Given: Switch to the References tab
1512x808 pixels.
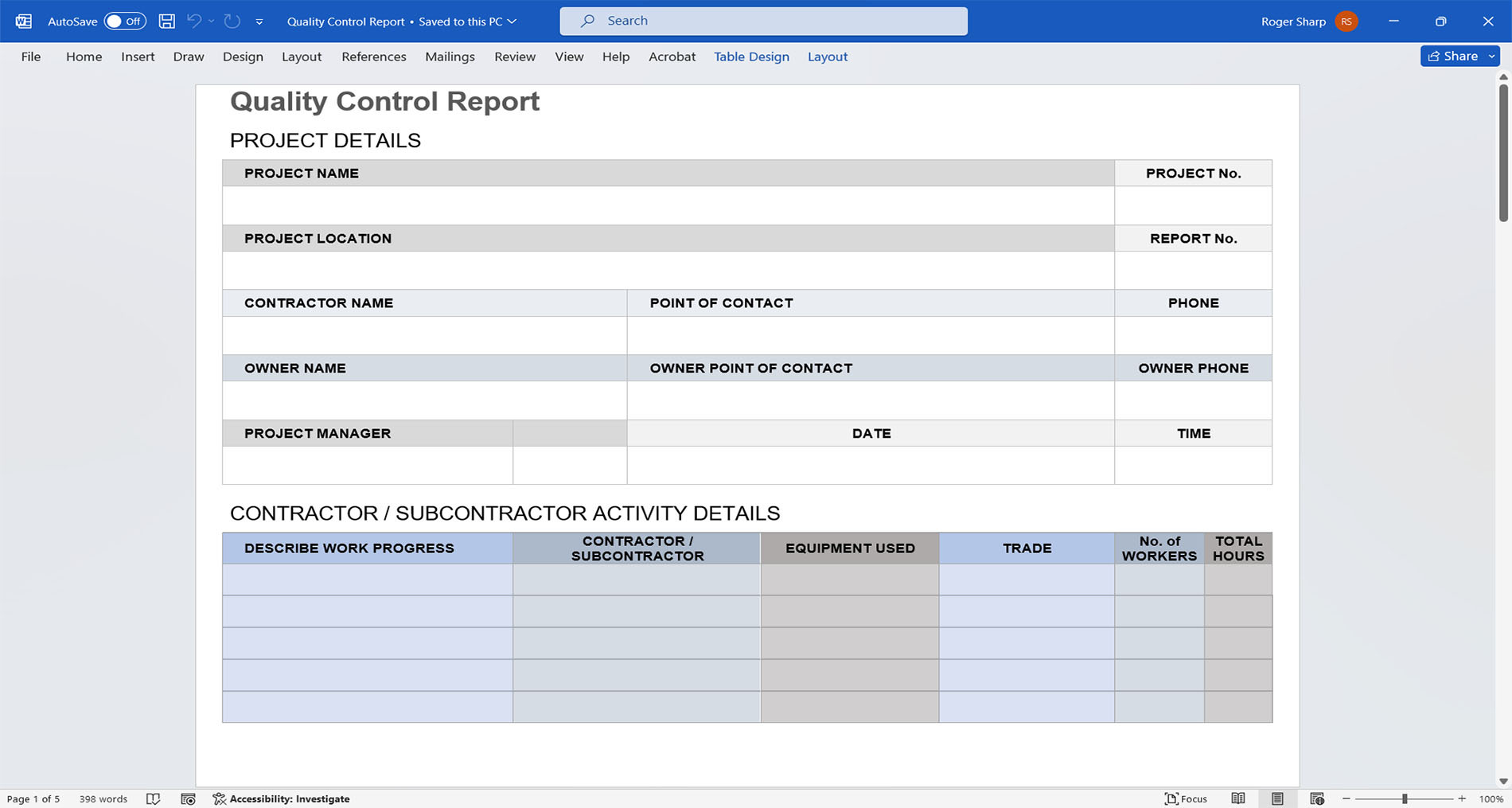Looking at the screenshot, I should click(374, 57).
